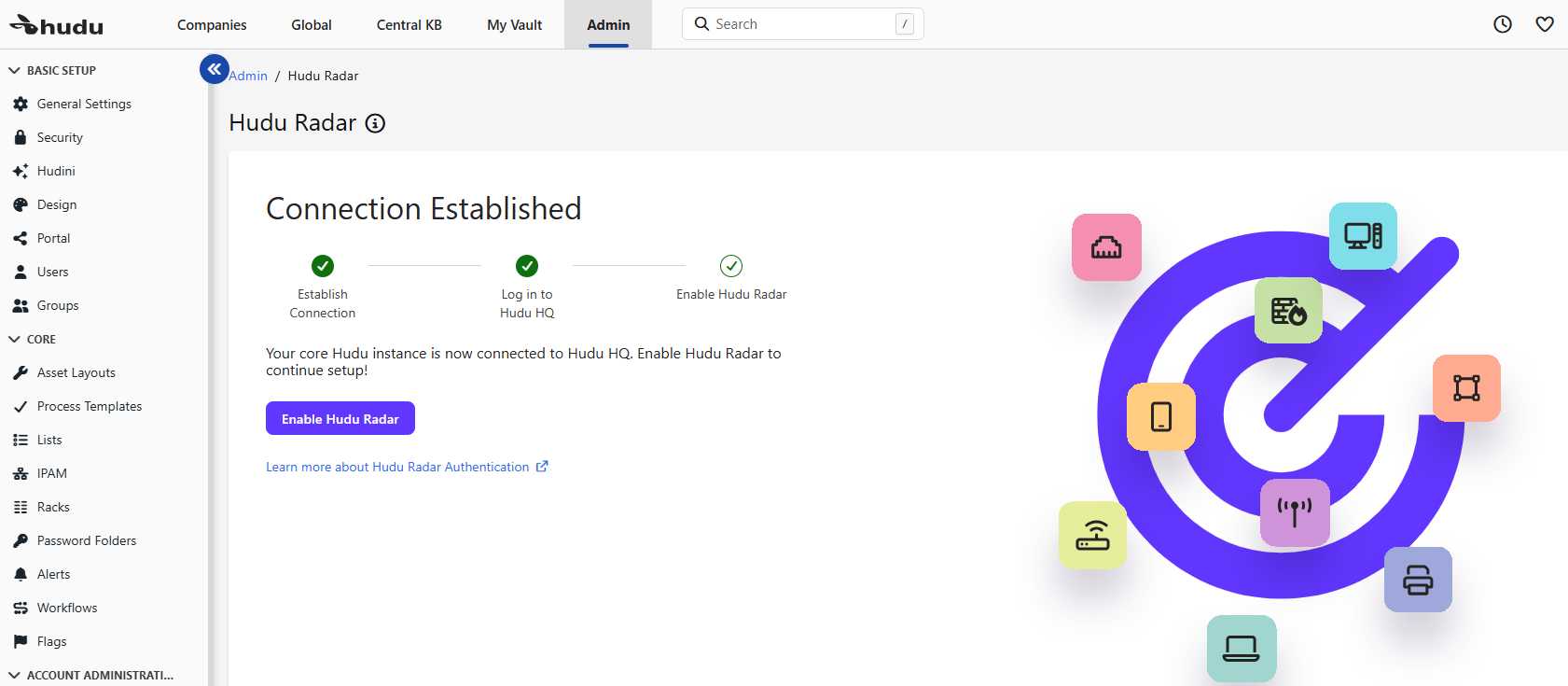The image size is (1568, 686).
Task: Click the Log in to Hudu HQ checkmark
Action: pos(527,266)
